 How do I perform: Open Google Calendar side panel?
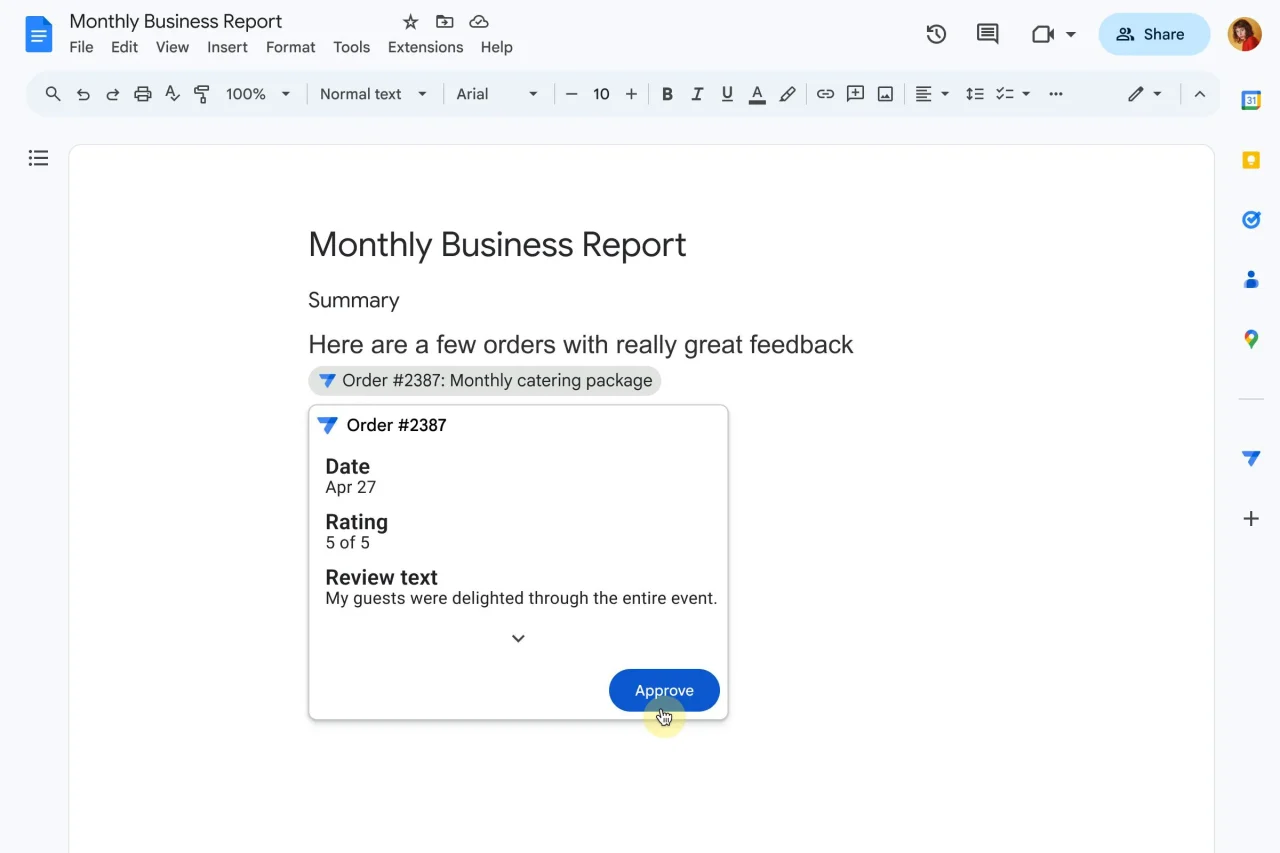tap(1251, 100)
